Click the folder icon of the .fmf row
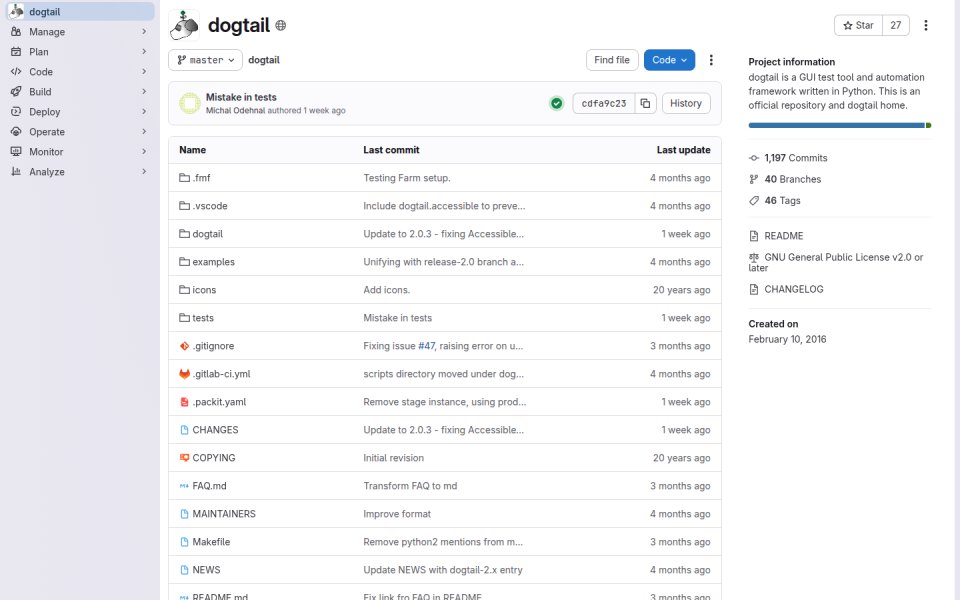Viewport: 960px width, 600px height. click(184, 178)
